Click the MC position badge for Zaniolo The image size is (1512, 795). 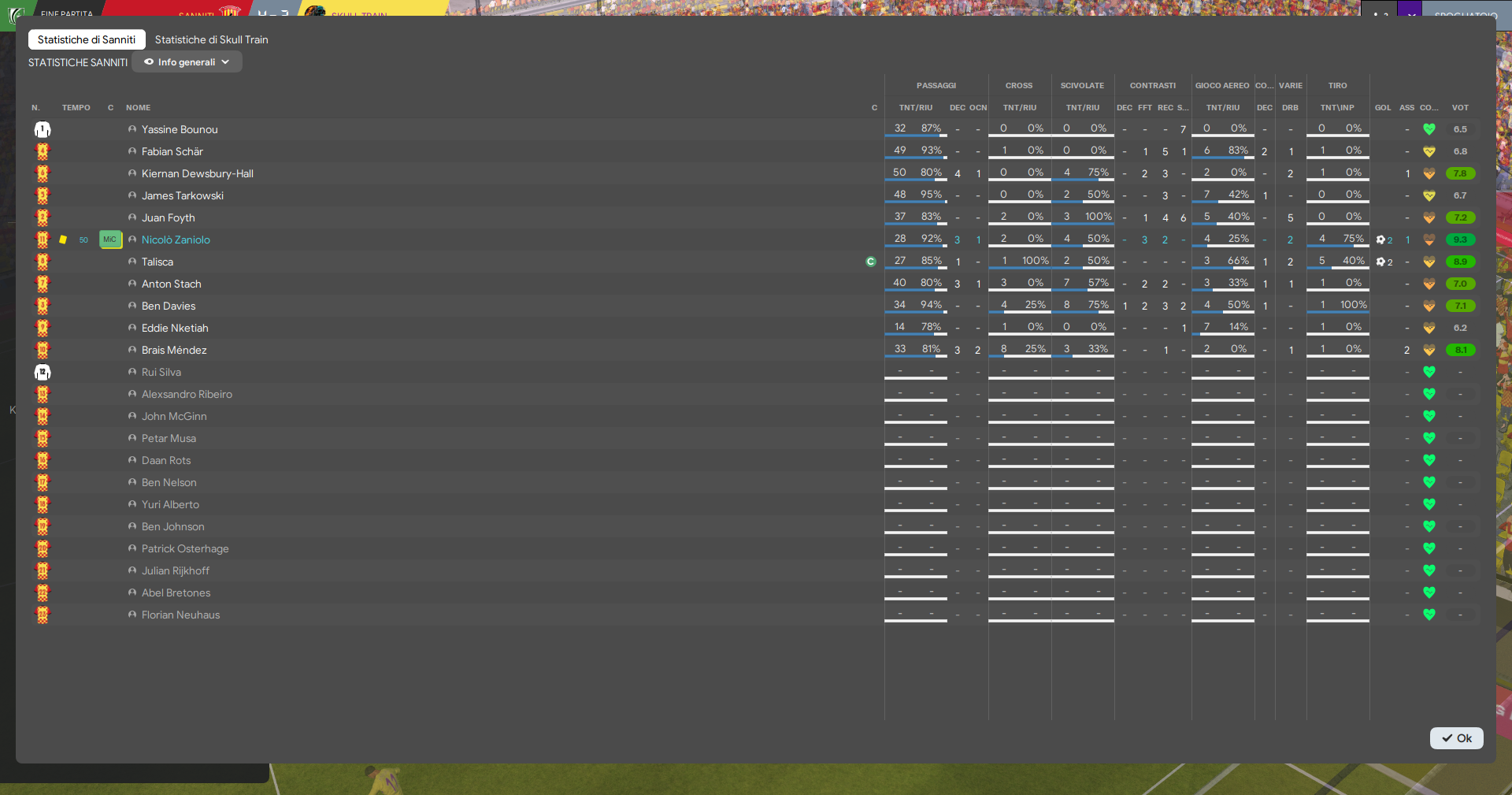110,240
